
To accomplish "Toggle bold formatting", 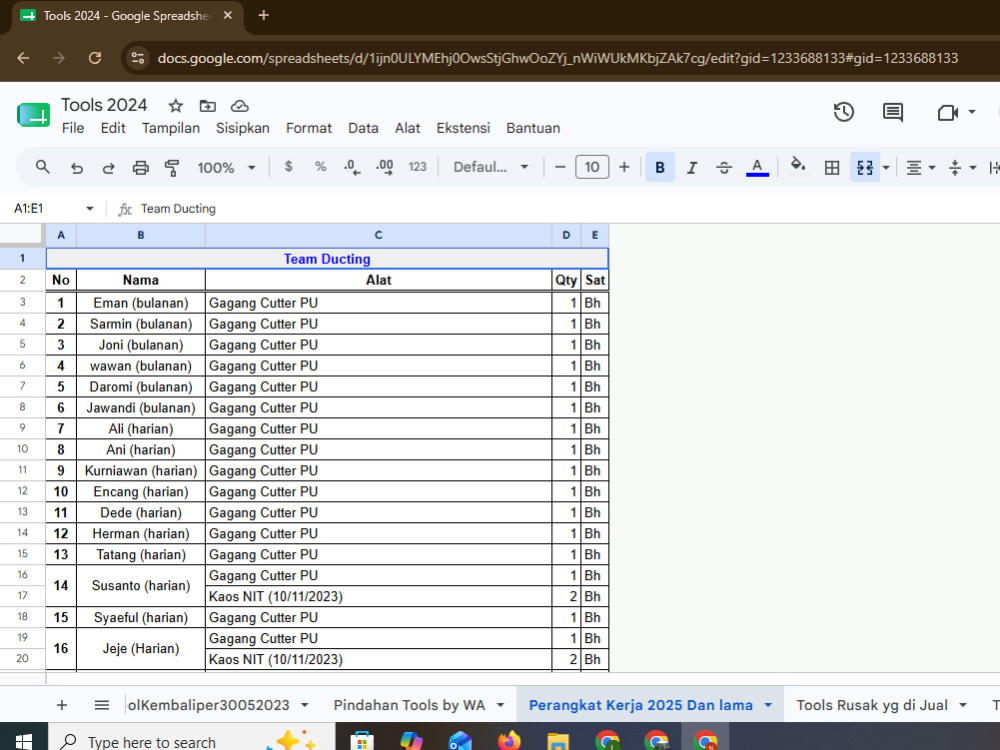I will click(x=660, y=167).
